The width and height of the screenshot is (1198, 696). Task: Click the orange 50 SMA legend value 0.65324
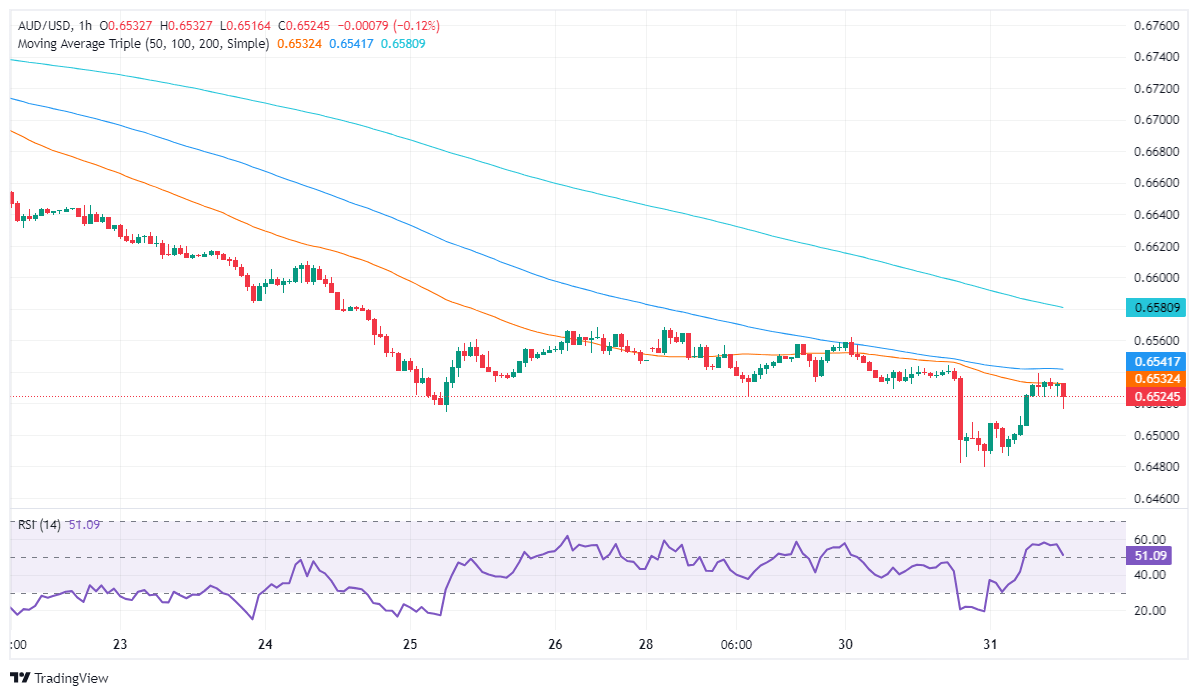pyautogui.click(x=298, y=44)
